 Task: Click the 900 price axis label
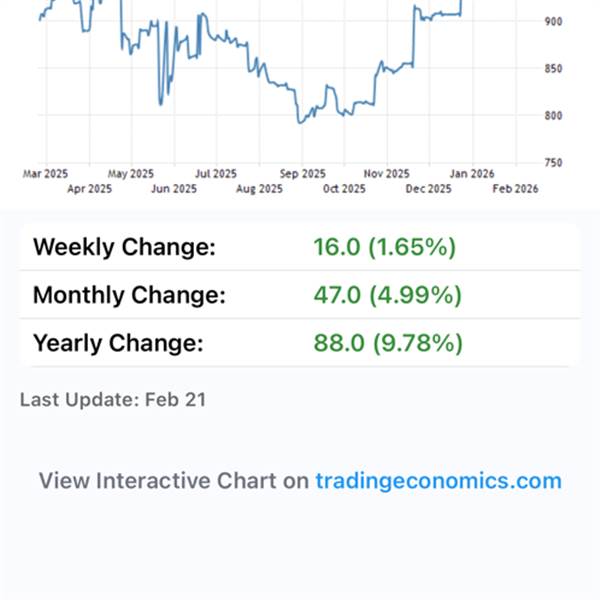553,21
